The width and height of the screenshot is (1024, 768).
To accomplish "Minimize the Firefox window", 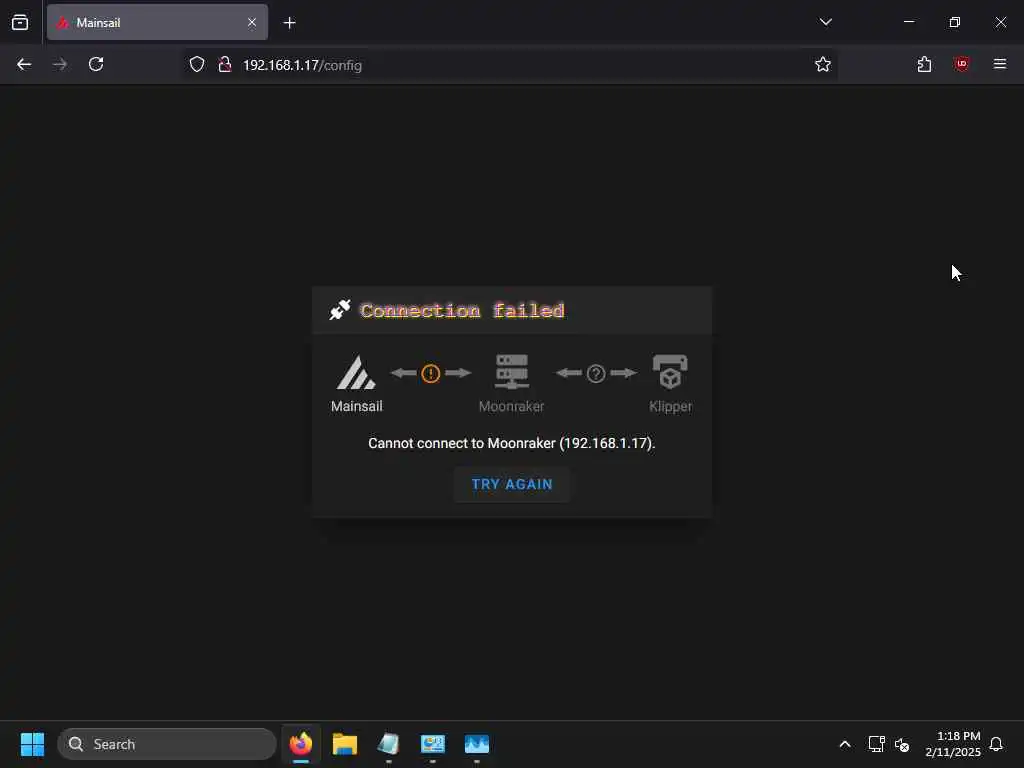I will [909, 22].
